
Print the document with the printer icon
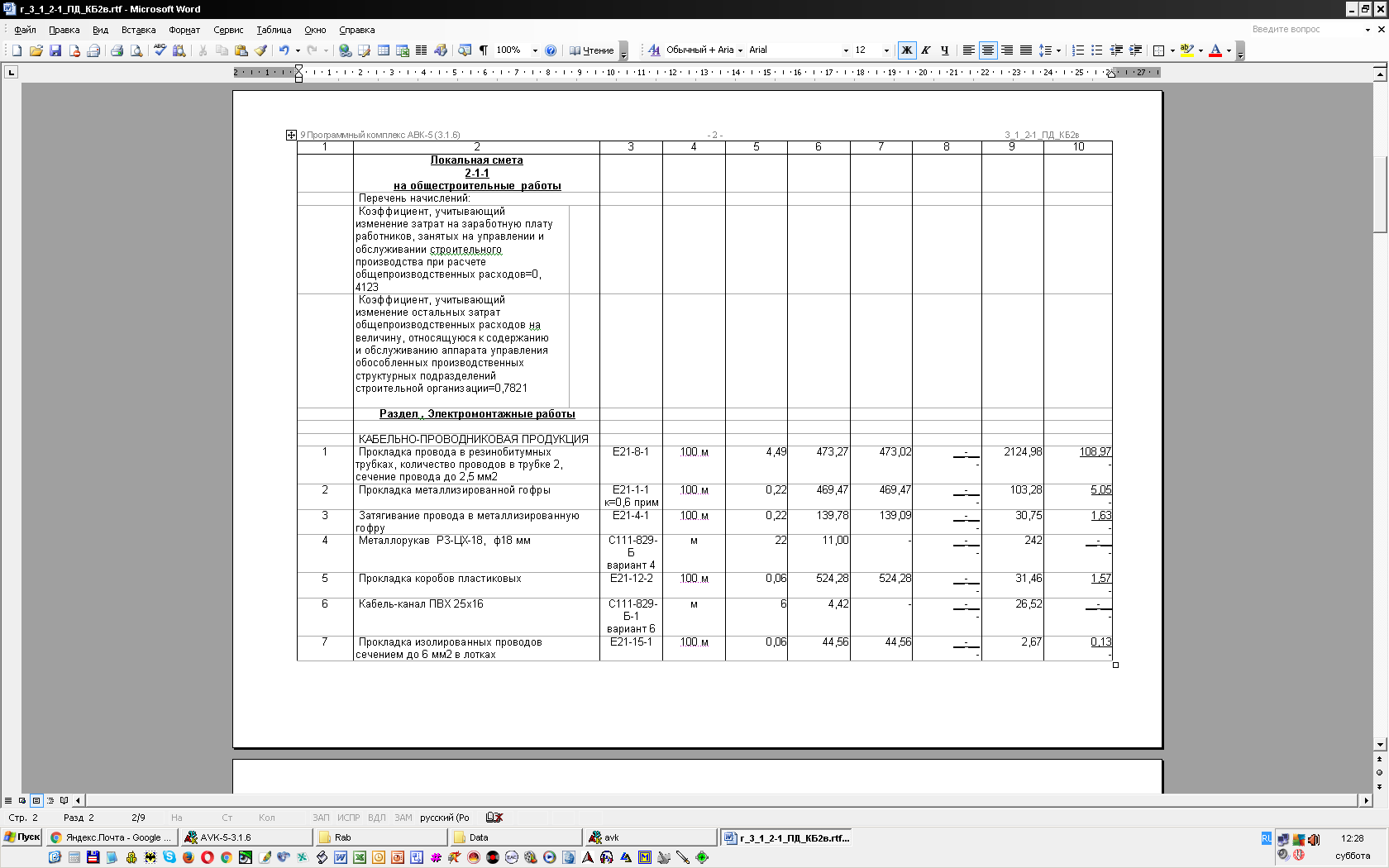117,50
